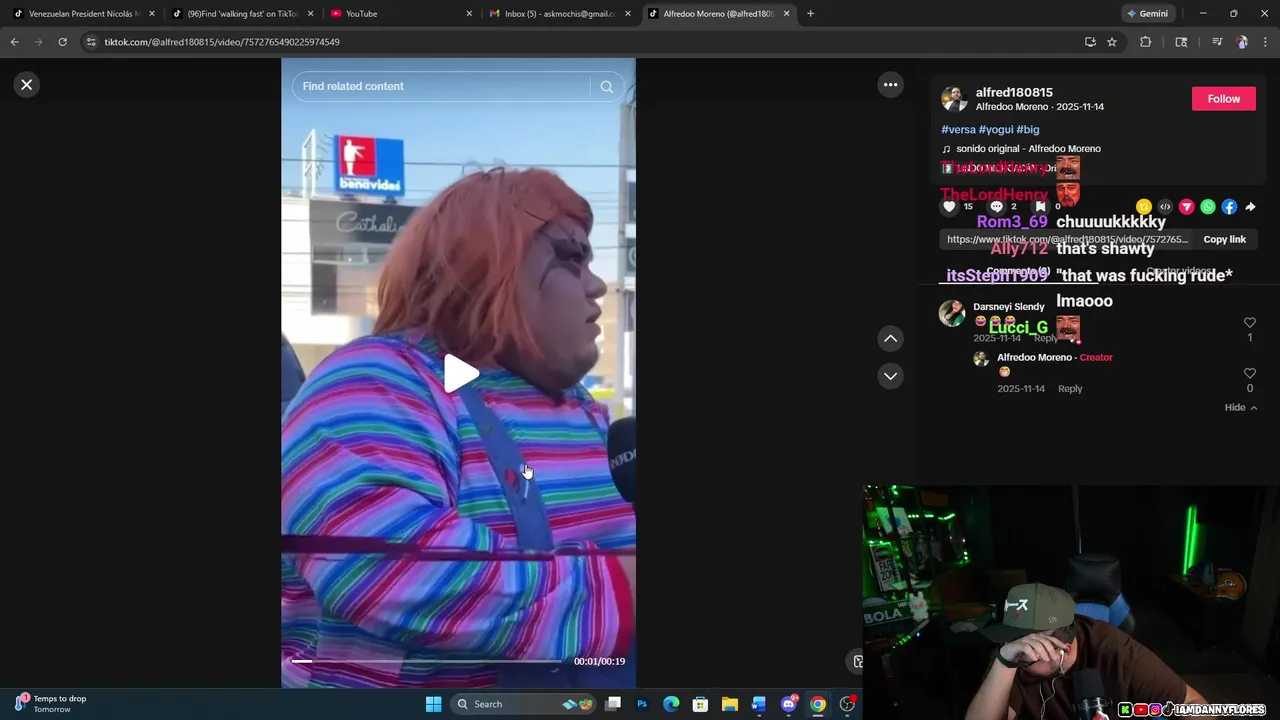This screenshot has height=720, width=1280.
Task: Like Darsneyi Slendy's comment
Action: tap(1249, 323)
